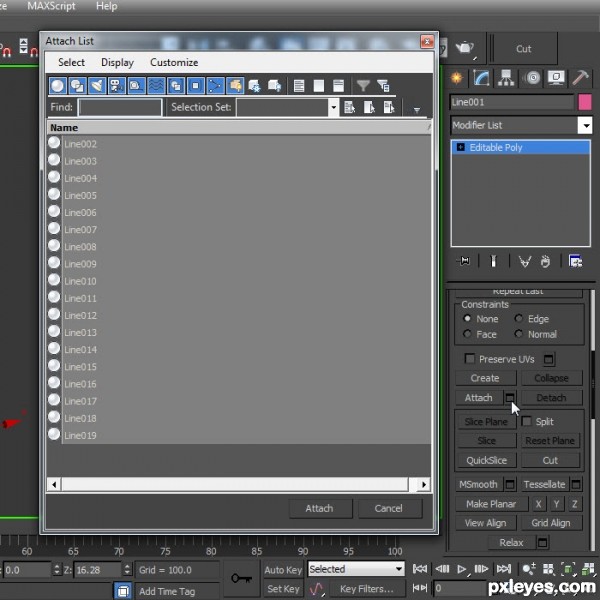Viewport: 600px width, 600px height.
Task: Select Editable Poly in modifier stack
Action: point(521,147)
